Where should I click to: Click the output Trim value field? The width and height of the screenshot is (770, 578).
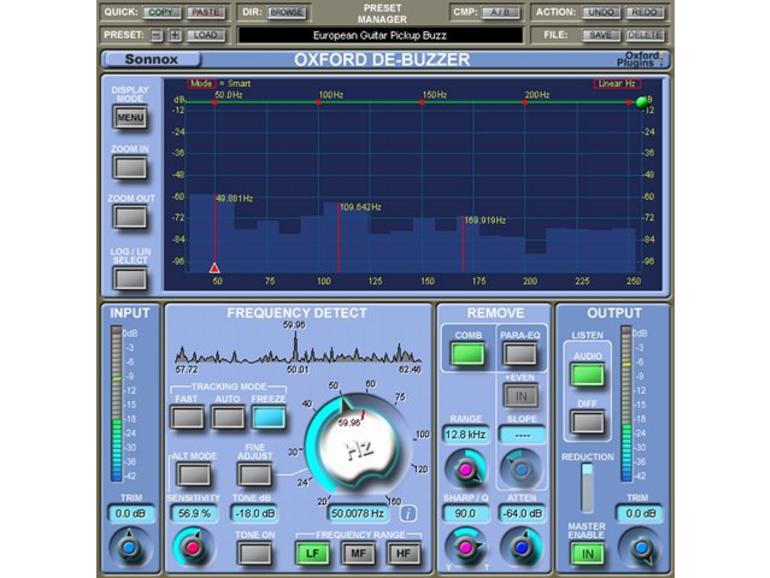click(x=639, y=514)
